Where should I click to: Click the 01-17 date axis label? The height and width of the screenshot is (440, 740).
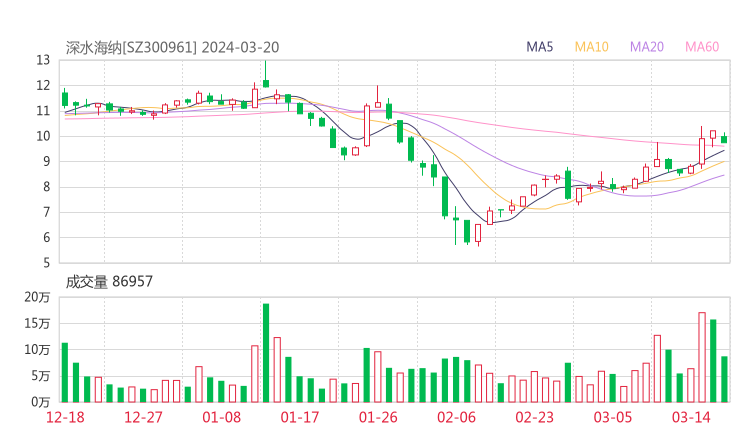(x=300, y=417)
